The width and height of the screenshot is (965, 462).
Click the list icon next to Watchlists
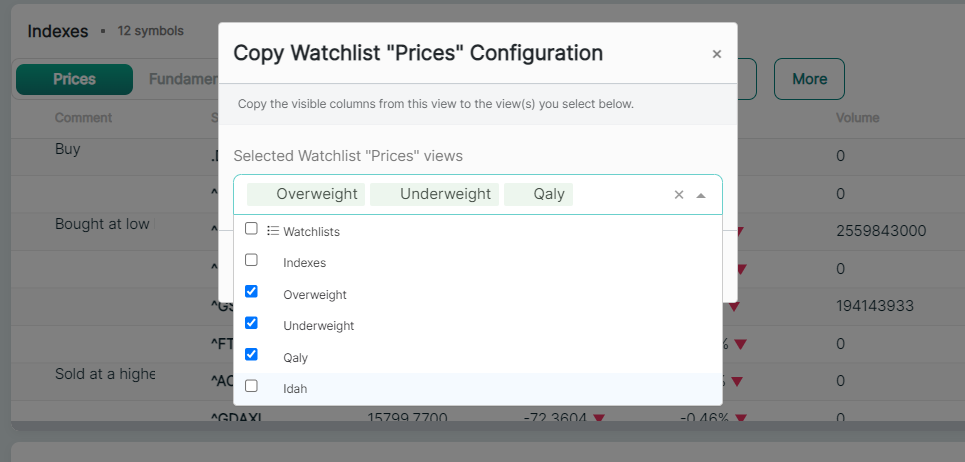[x=273, y=230]
